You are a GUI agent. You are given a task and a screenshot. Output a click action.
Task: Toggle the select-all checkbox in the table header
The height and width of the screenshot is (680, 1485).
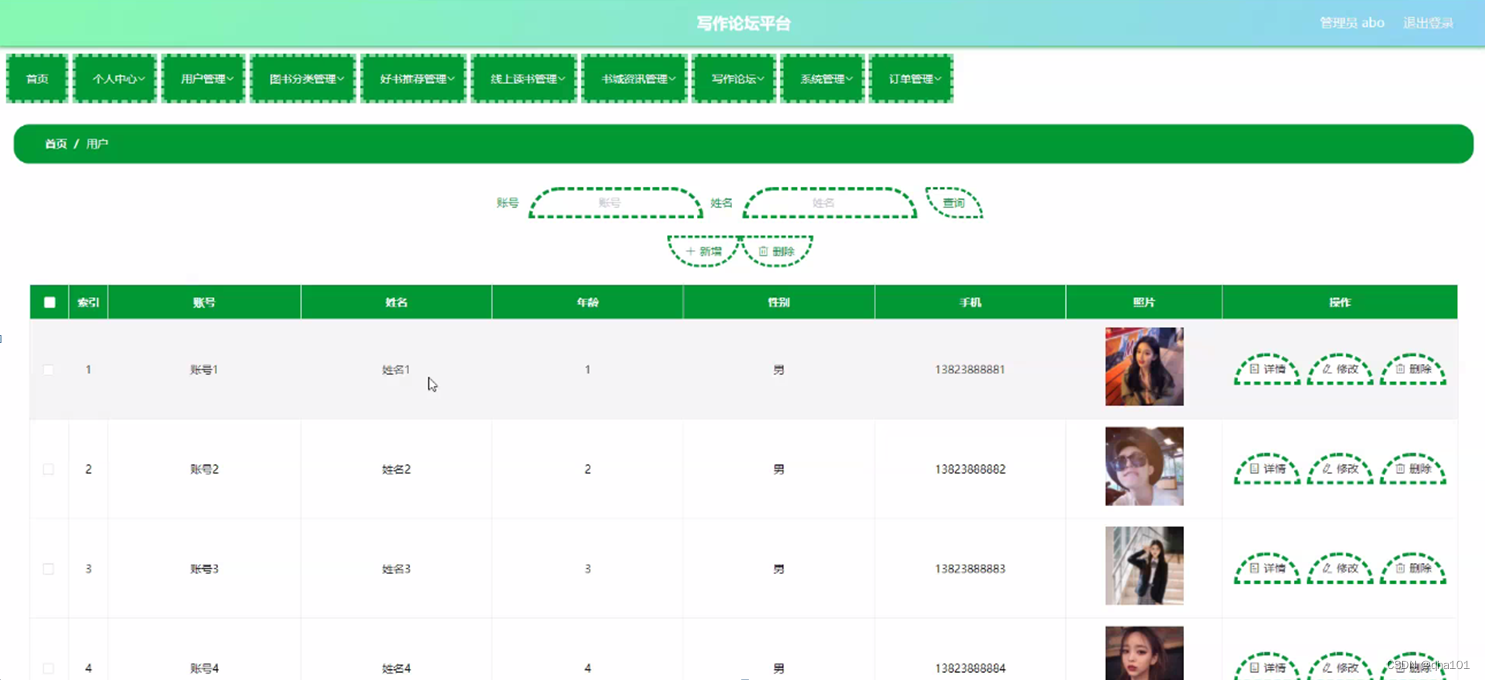coord(49,302)
